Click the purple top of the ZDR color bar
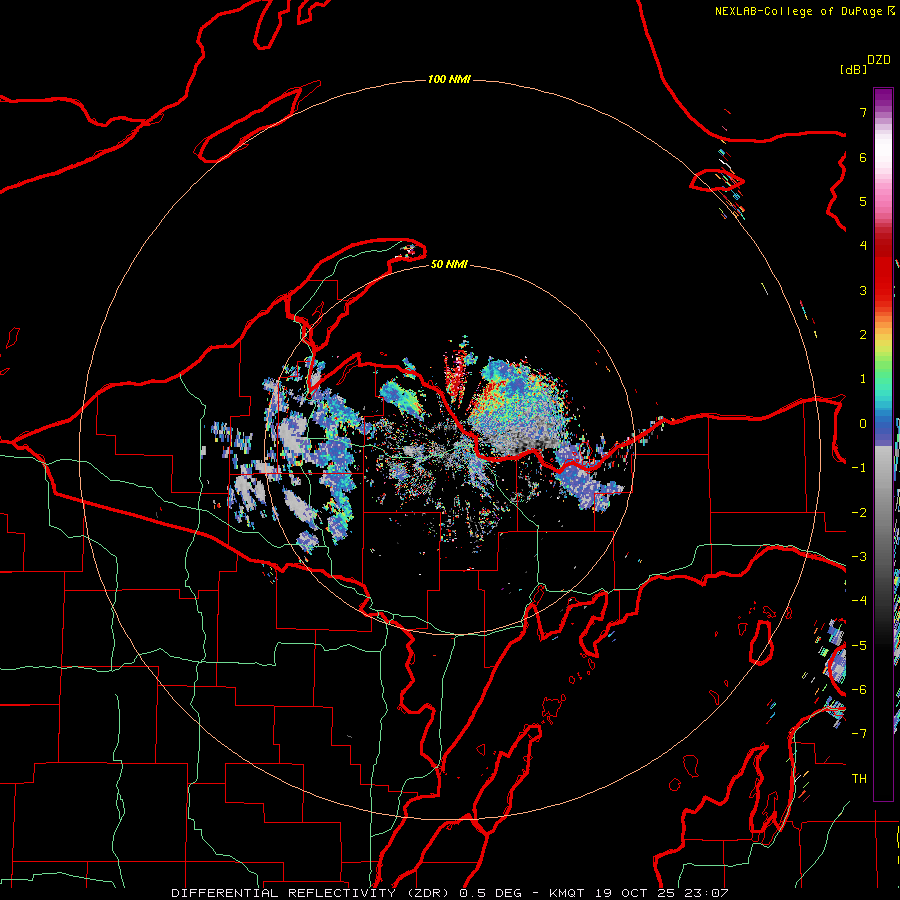Viewport: 900px width, 900px height. click(x=883, y=98)
